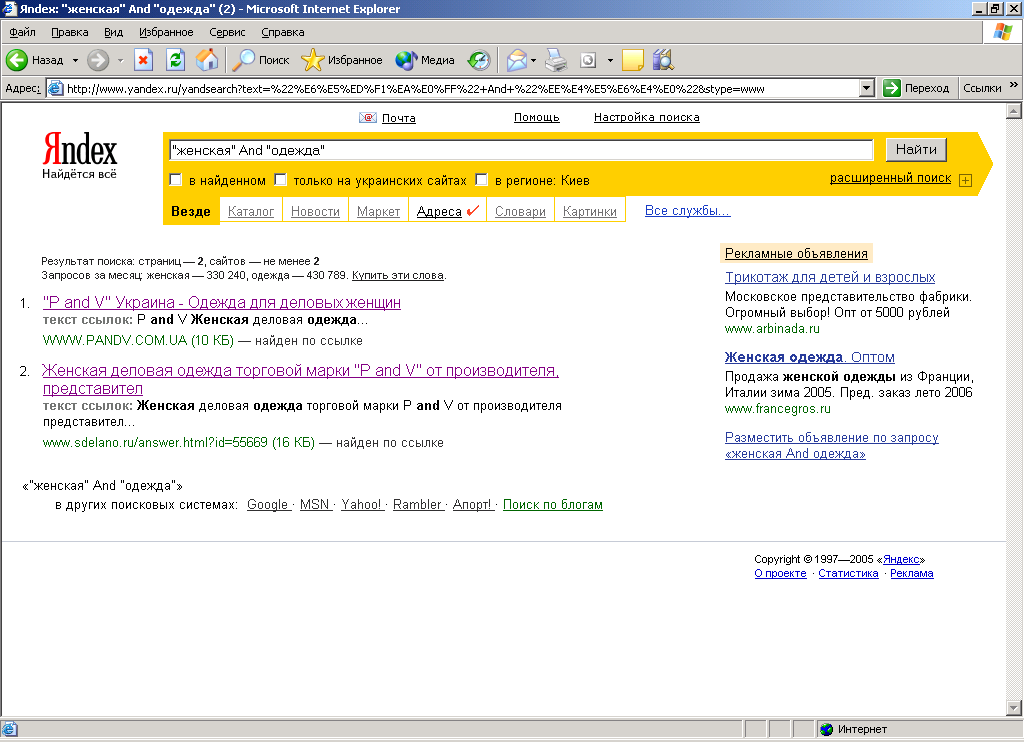Open the Файл menu
Viewport: 1024px width, 742px height.
point(22,32)
